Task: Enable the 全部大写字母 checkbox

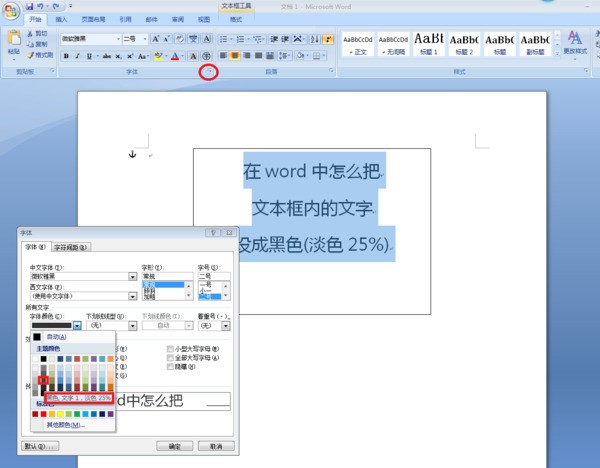Action: coord(169,358)
